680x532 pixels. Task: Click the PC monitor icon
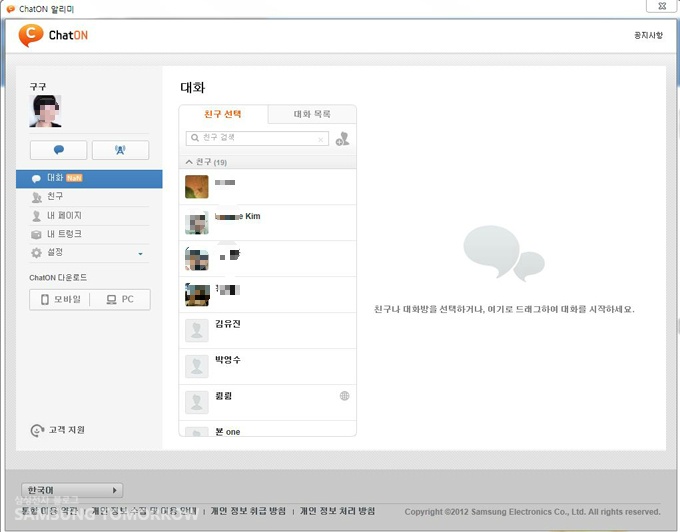tap(111, 300)
